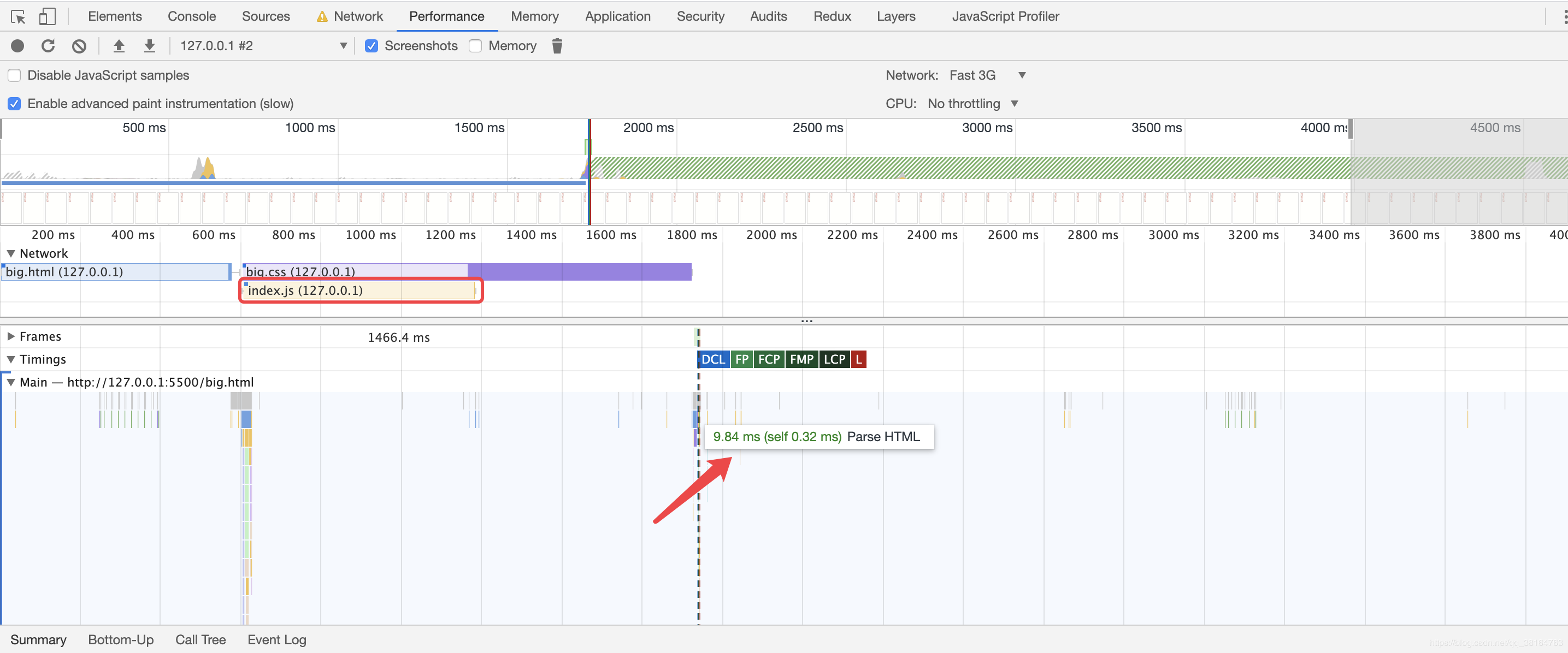Activate the inspect element picker icon
1568x653 pixels.
click(x=17, y=16)
